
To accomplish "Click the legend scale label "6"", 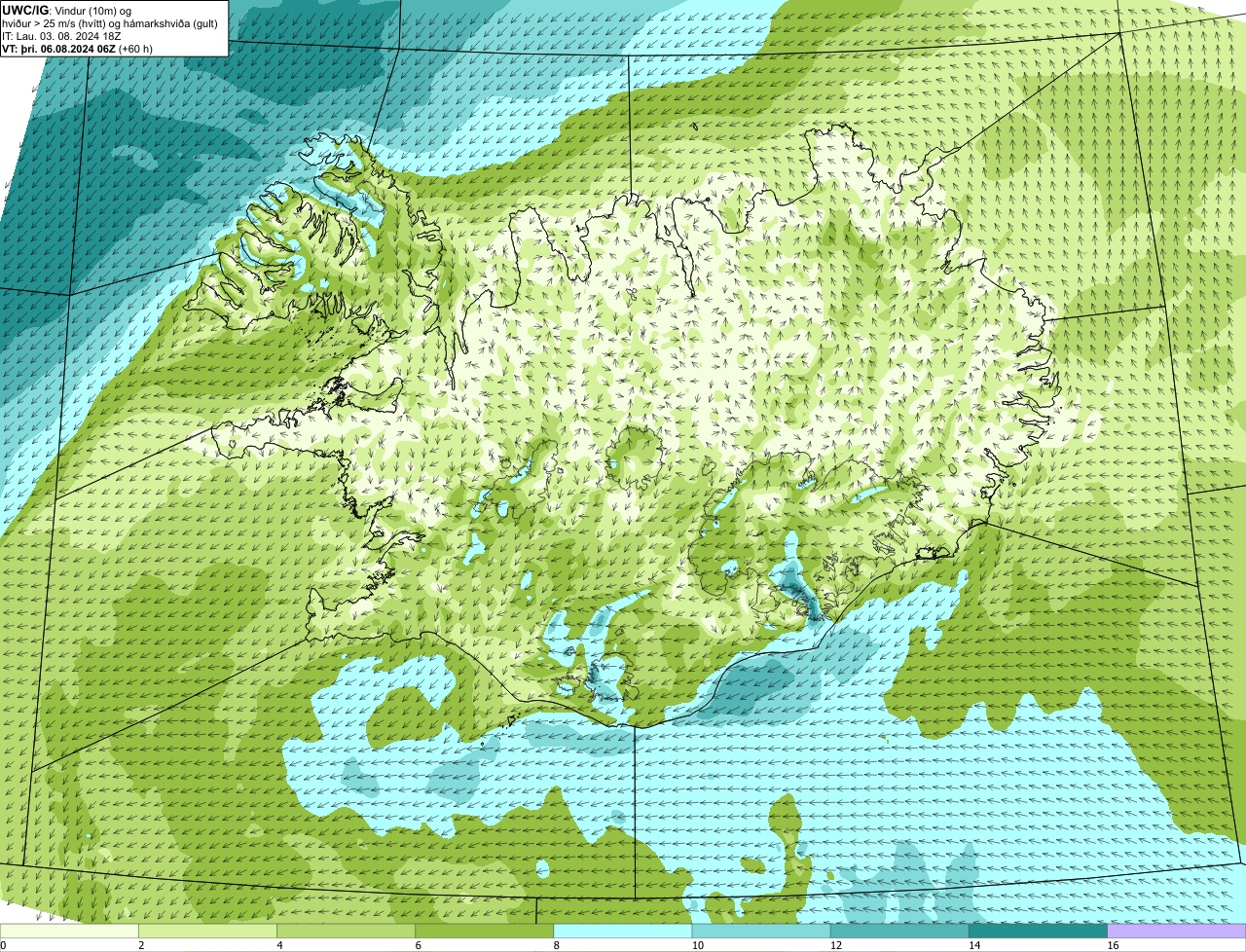I will (x=418, y=945).
